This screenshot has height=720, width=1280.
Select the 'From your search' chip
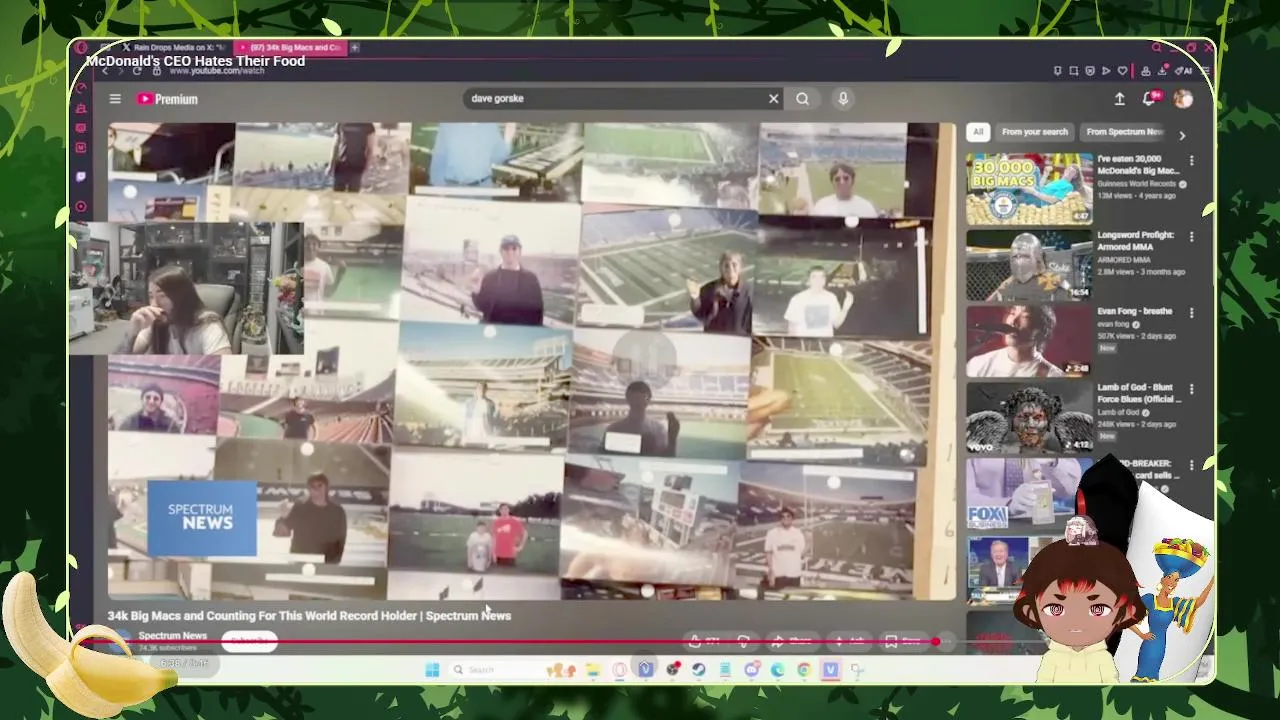1035,132
